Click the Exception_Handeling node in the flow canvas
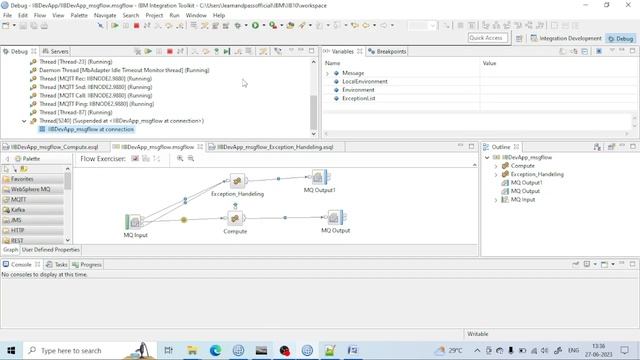The width and height of the screenshot is (640, 360). pyautogui.click(x=237, y=181)
